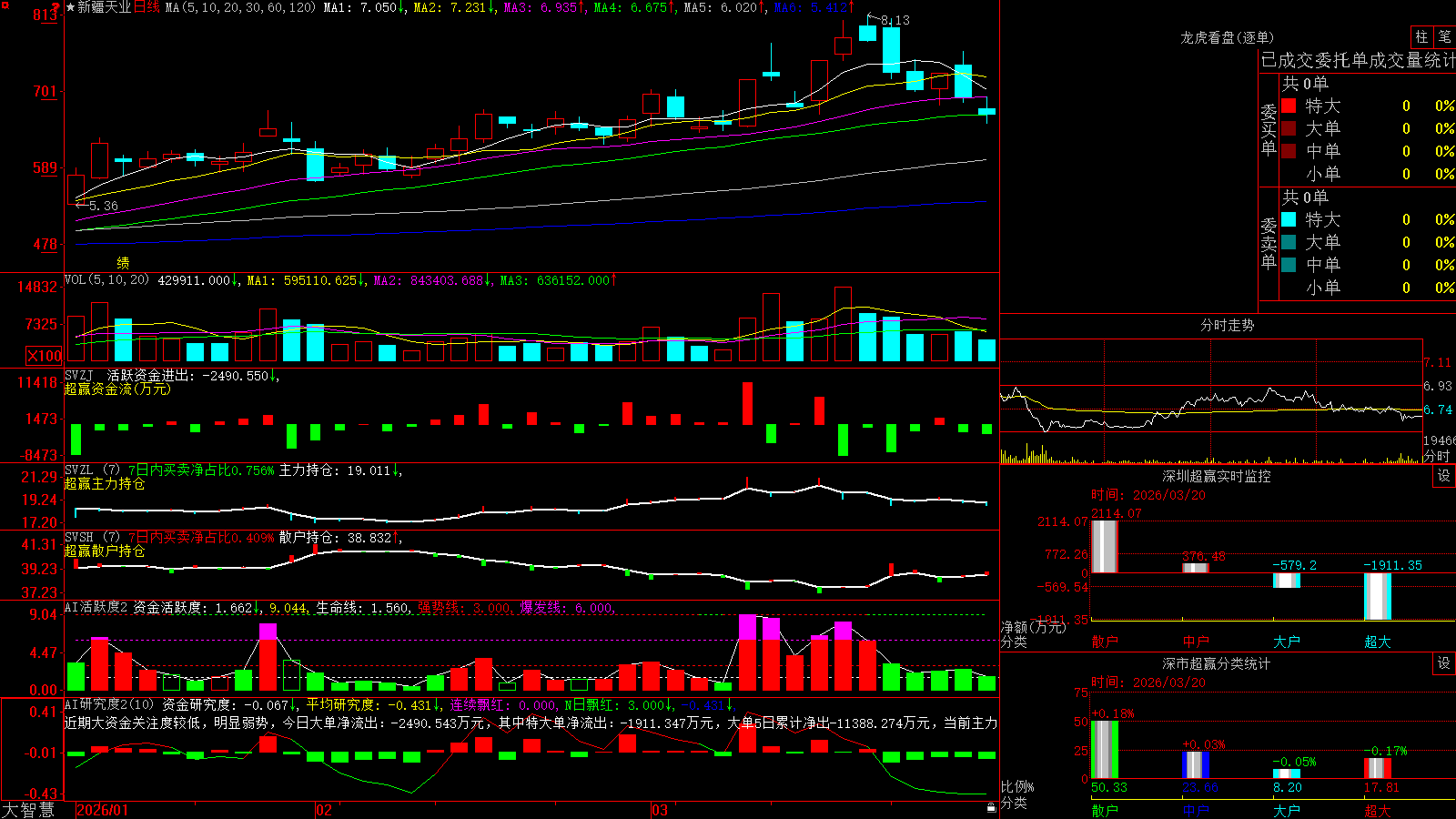Viewport: 1456px width, 819px height.
Task: Select 超大 under 深圳超赢实时监控 chart
Action: tap(1378, 642)
